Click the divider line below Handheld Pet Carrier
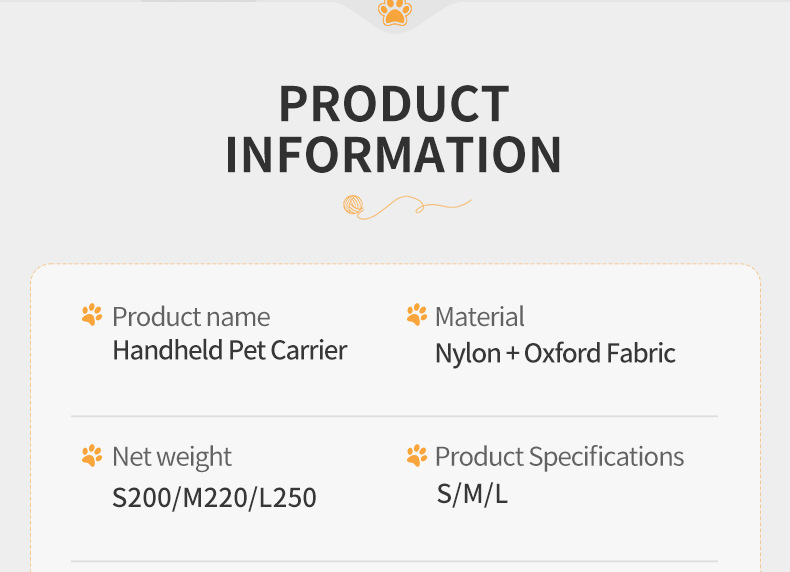Screen dimensions: 790x572 [394, 416]
